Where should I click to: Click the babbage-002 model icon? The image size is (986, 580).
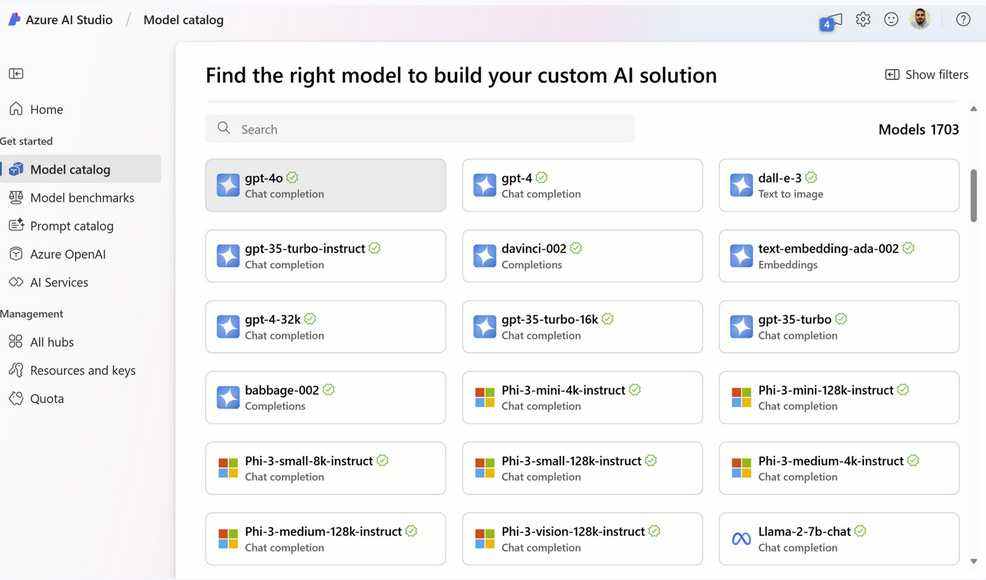[x=228, y=398]
